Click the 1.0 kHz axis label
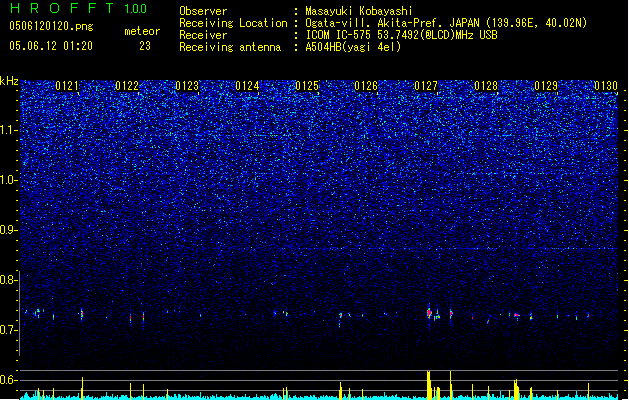 pyautogui.click(x=8, y=180)
